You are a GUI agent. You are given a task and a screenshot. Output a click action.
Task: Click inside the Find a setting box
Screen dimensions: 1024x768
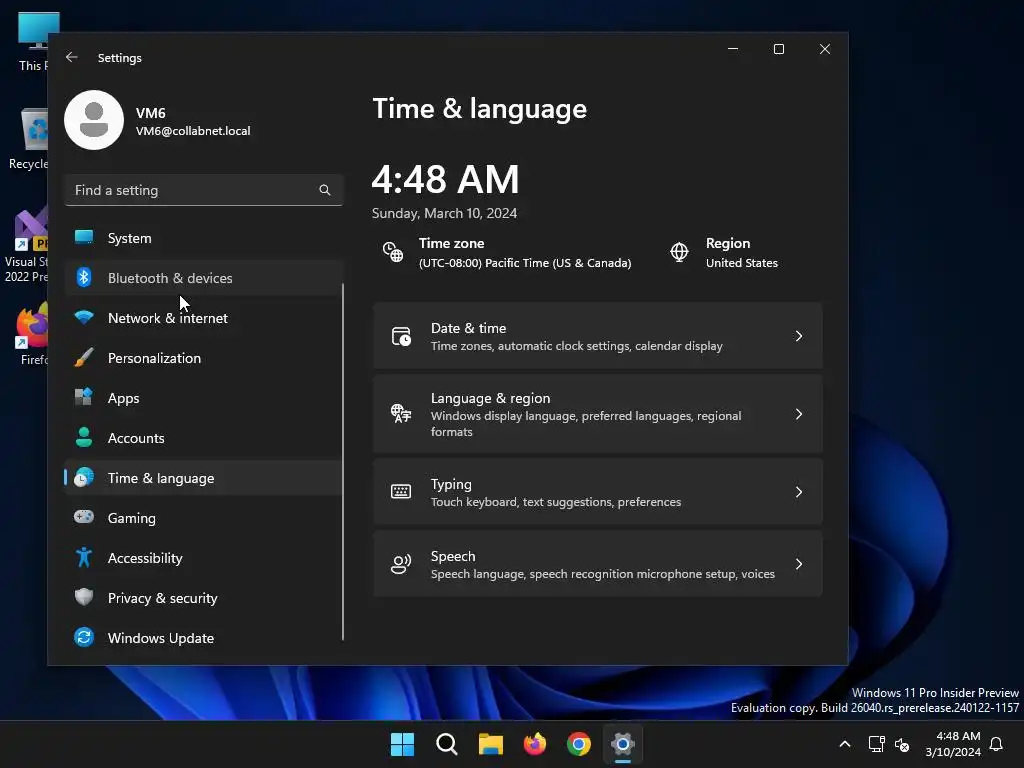(203, 190)
